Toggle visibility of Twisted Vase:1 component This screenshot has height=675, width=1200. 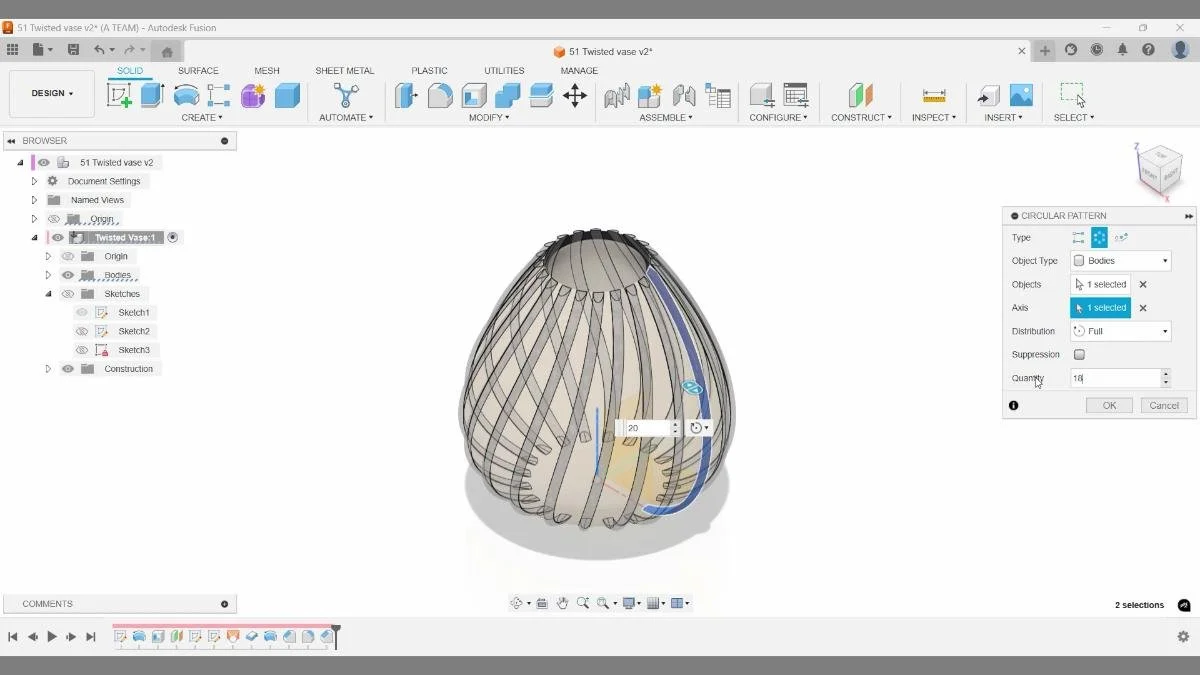pos(58,238)
